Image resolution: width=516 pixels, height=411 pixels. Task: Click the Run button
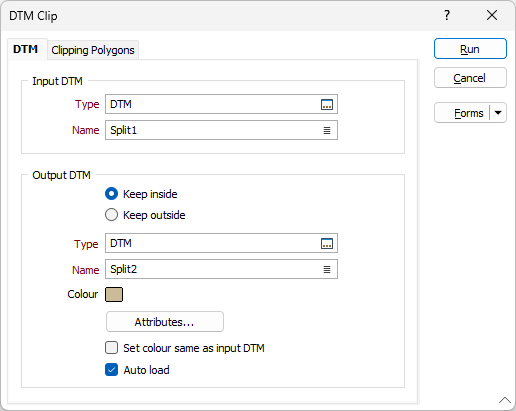pyautogui.click(x=470, y=49)
